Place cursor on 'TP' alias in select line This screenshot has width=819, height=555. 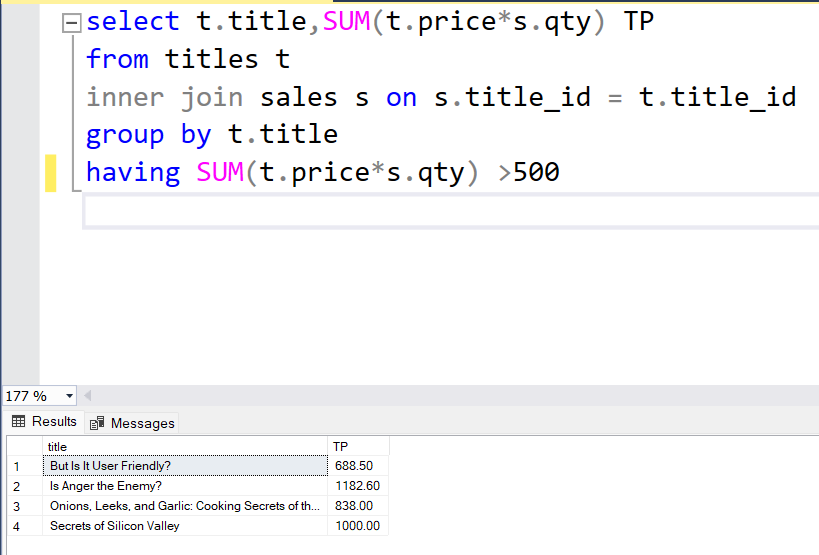point(638,22)
